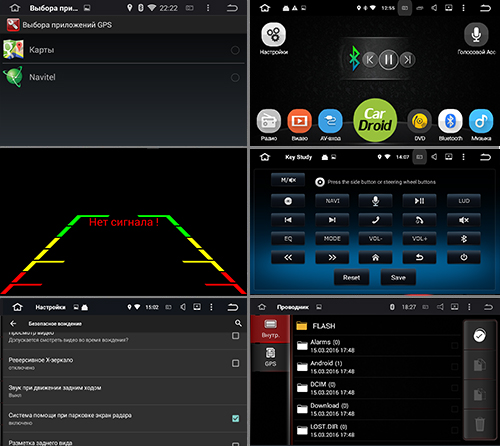Pause playback on the Bluetooth music widget
This screenshot has width=500, height=446.
388,60
